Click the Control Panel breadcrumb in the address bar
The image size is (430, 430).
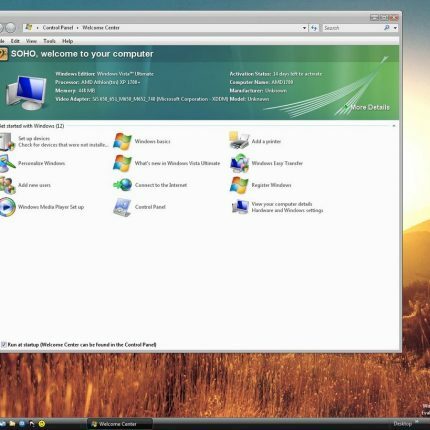(58, 28)
